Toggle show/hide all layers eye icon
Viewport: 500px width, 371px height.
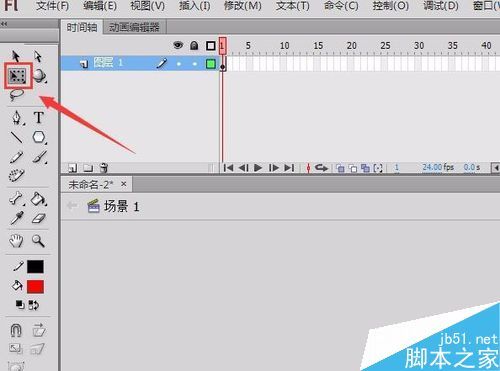click(178, 45)
